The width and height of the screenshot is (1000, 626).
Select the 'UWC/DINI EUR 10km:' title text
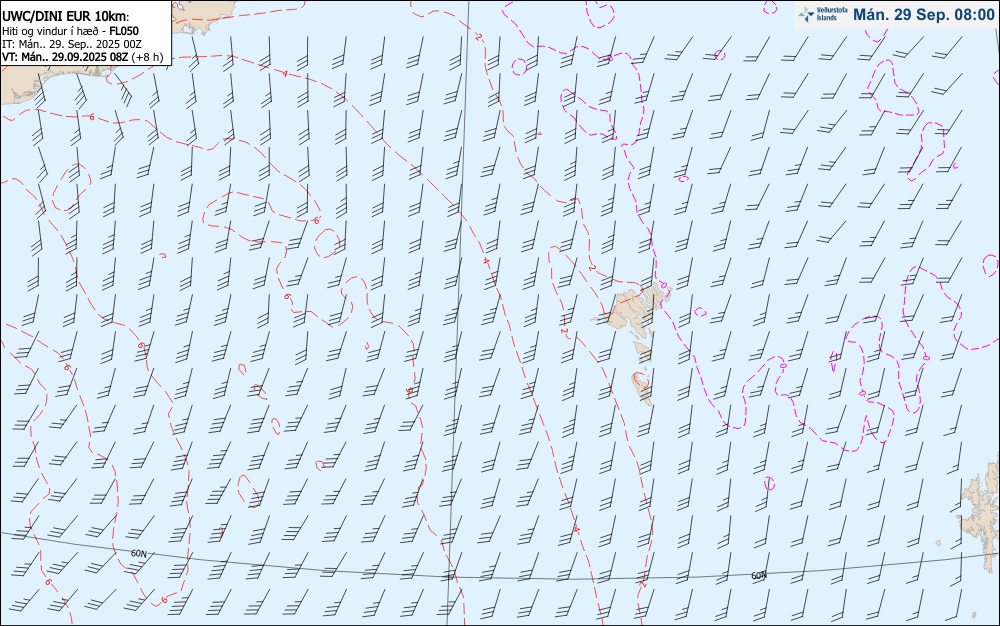66,17
